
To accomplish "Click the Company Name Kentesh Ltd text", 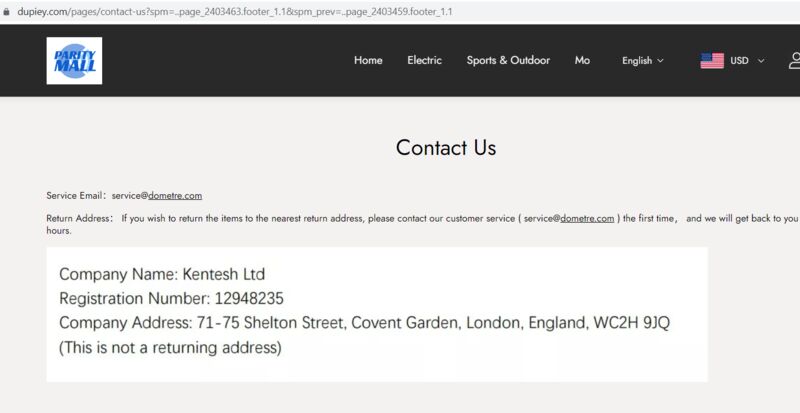I will coord(162,274).
